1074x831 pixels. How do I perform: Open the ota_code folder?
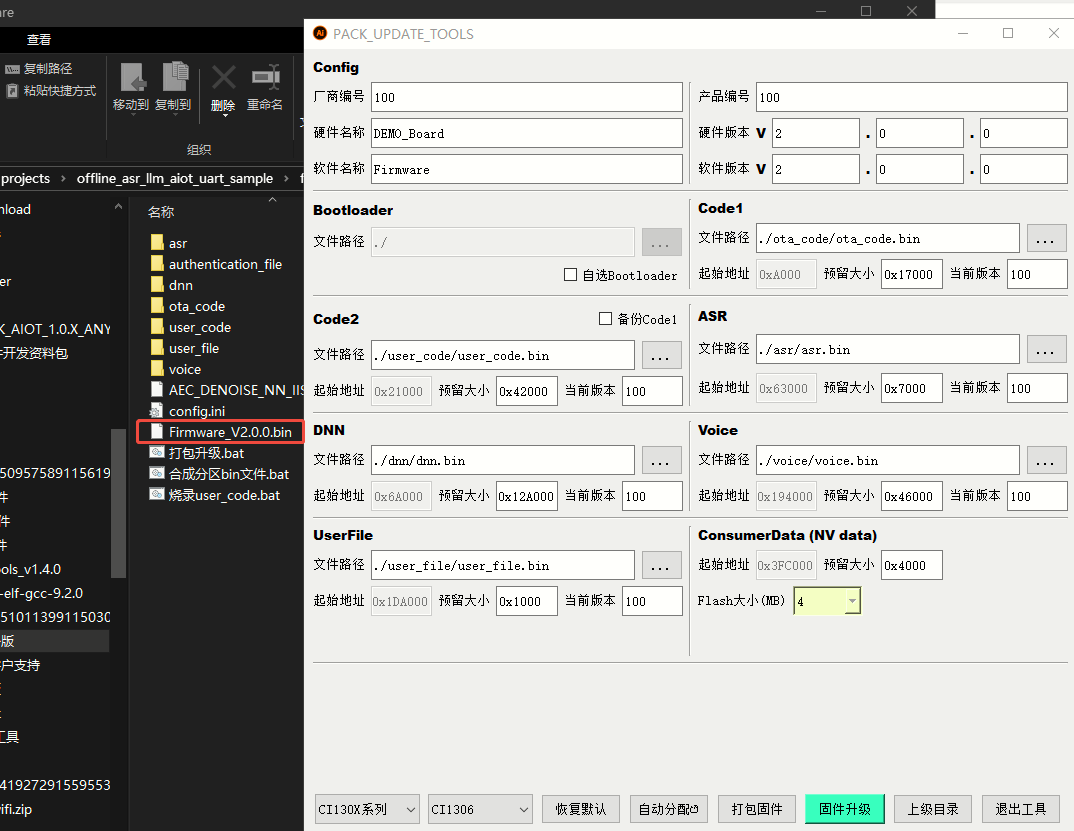click(196, 306)
